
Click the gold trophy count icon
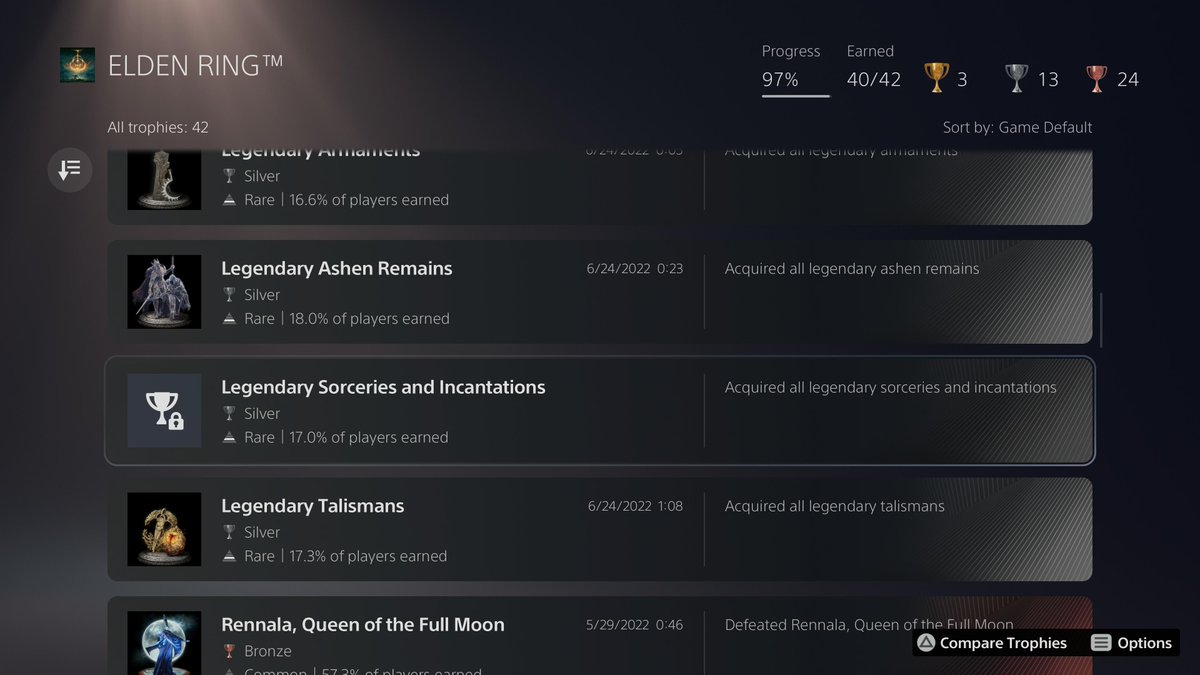[937, 79]
